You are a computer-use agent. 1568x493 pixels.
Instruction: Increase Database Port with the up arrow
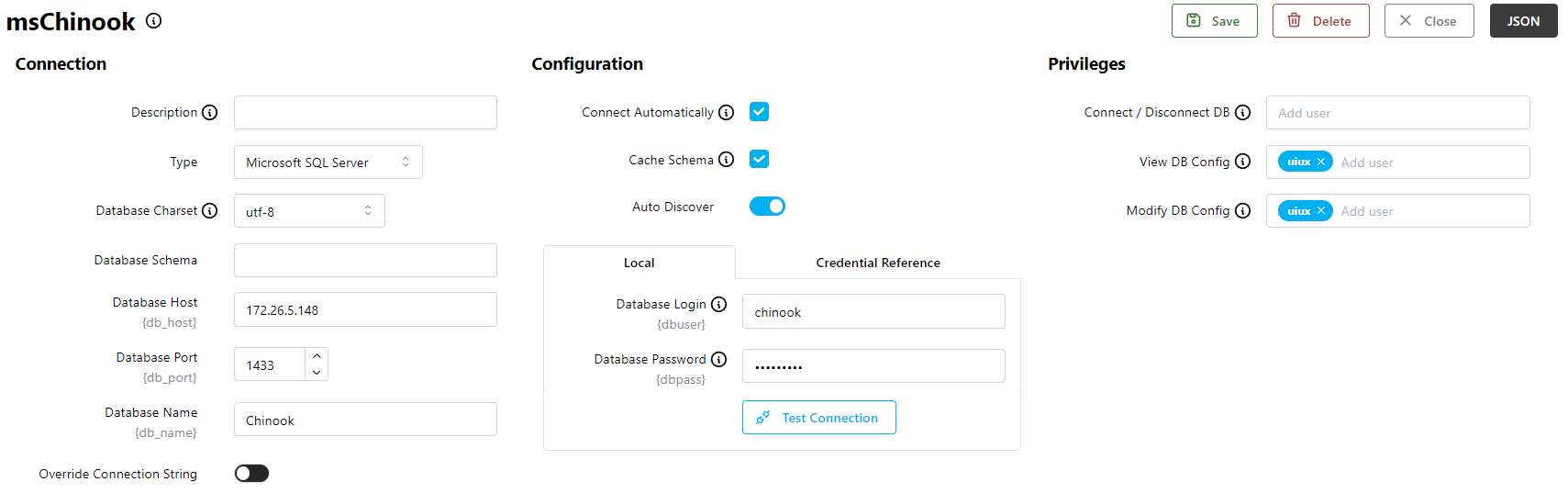coord(317,356)
